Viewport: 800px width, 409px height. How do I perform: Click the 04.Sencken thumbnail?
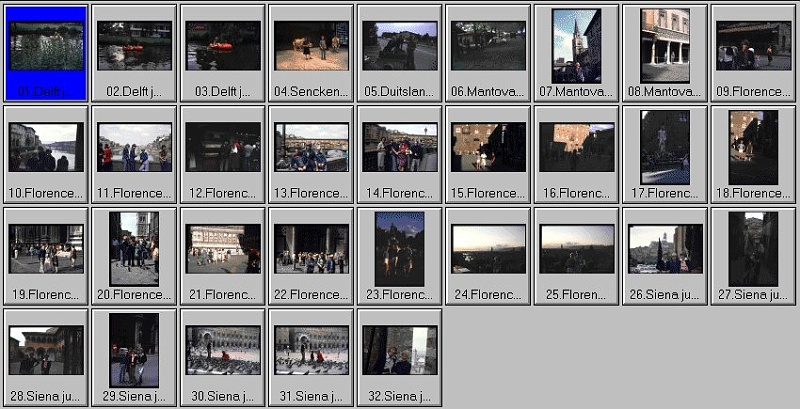point(311,46)
